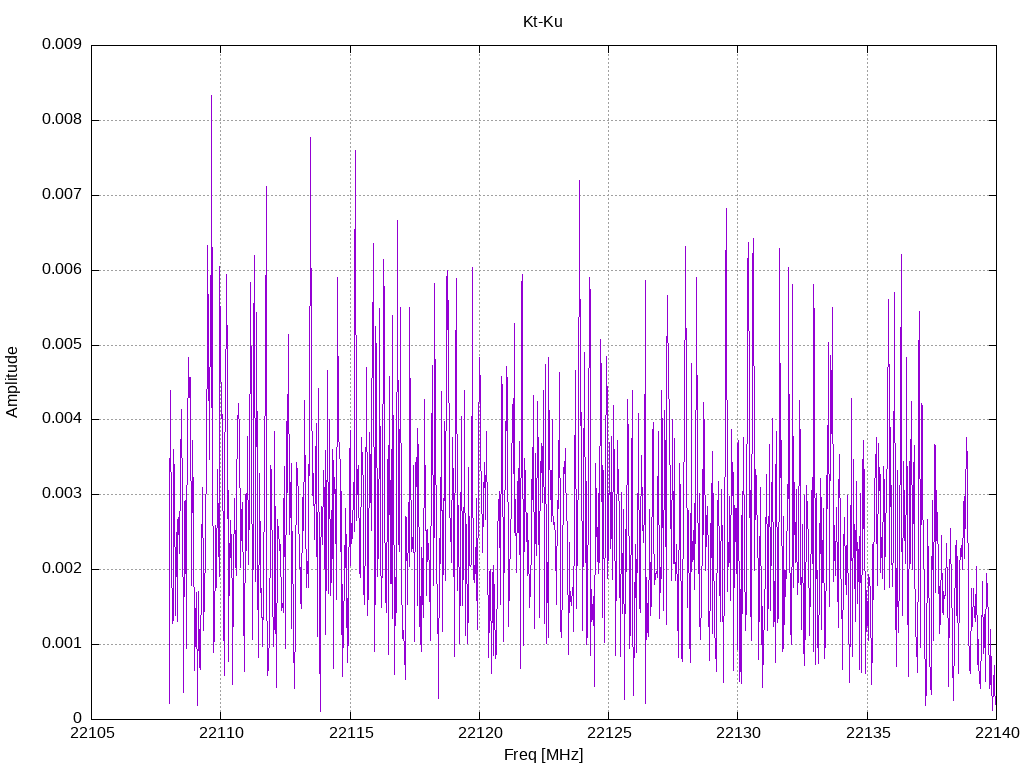Click the 22115 x-axis tick label
This screenshot has width=1024, height=768.
click(351, 733)
